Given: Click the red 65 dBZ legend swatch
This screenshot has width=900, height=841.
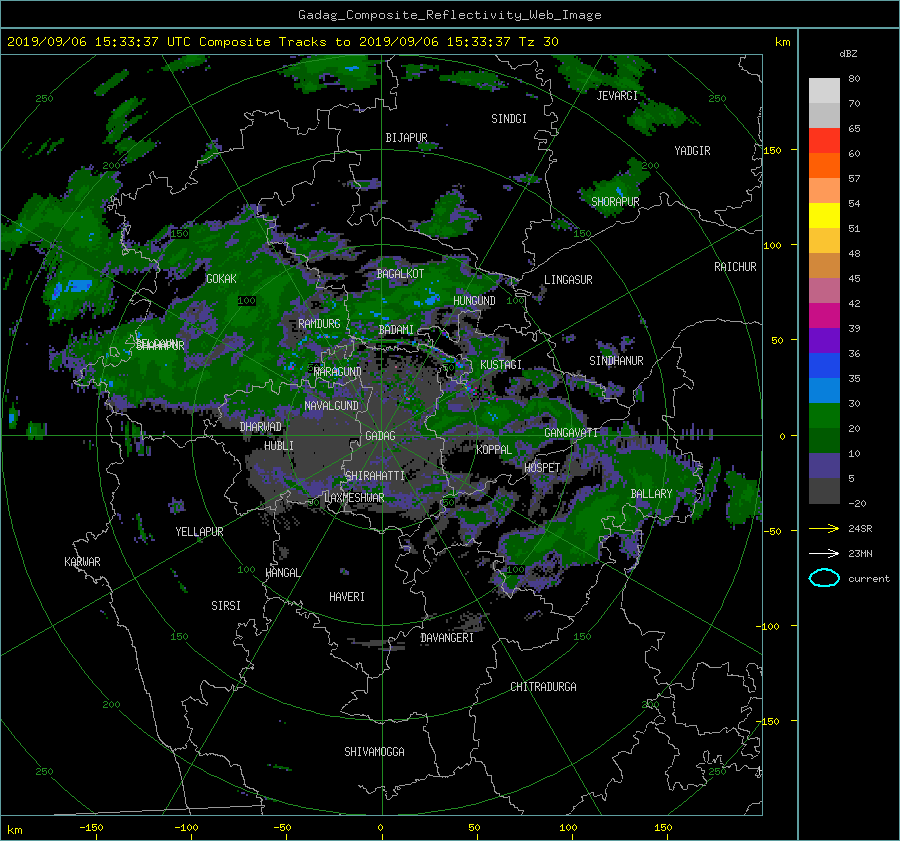Looking at the screenshot, I should [824, 140].
